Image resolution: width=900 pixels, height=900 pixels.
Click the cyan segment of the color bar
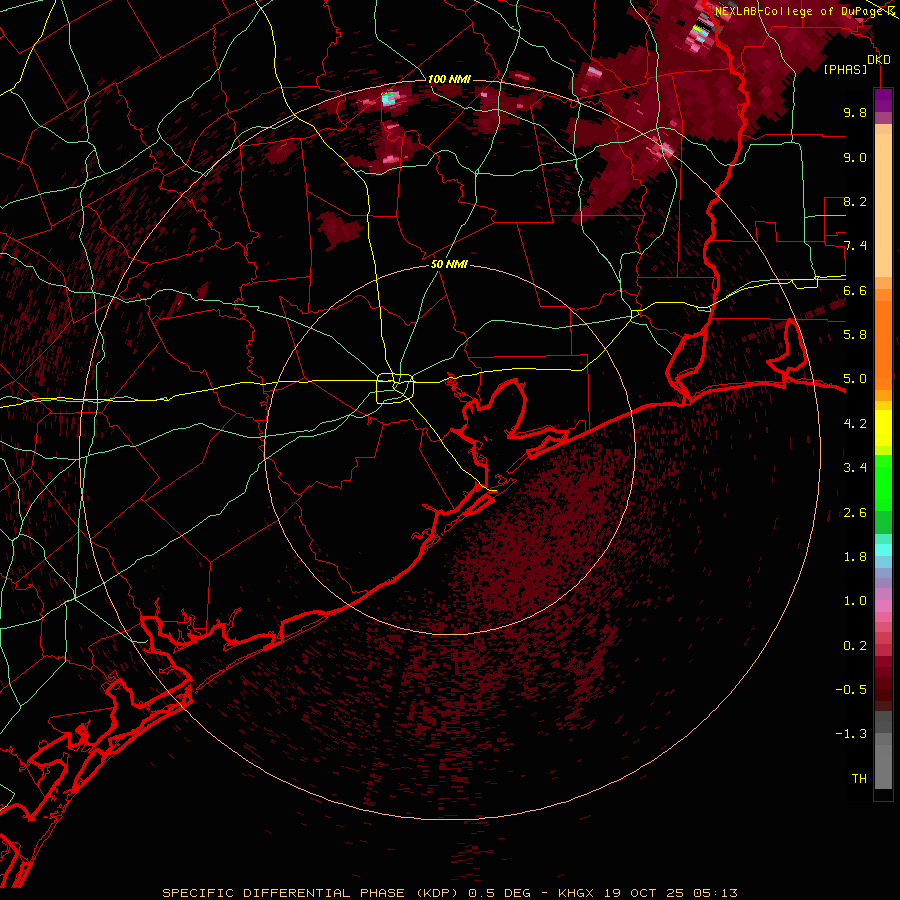click(x=883, y=550)
